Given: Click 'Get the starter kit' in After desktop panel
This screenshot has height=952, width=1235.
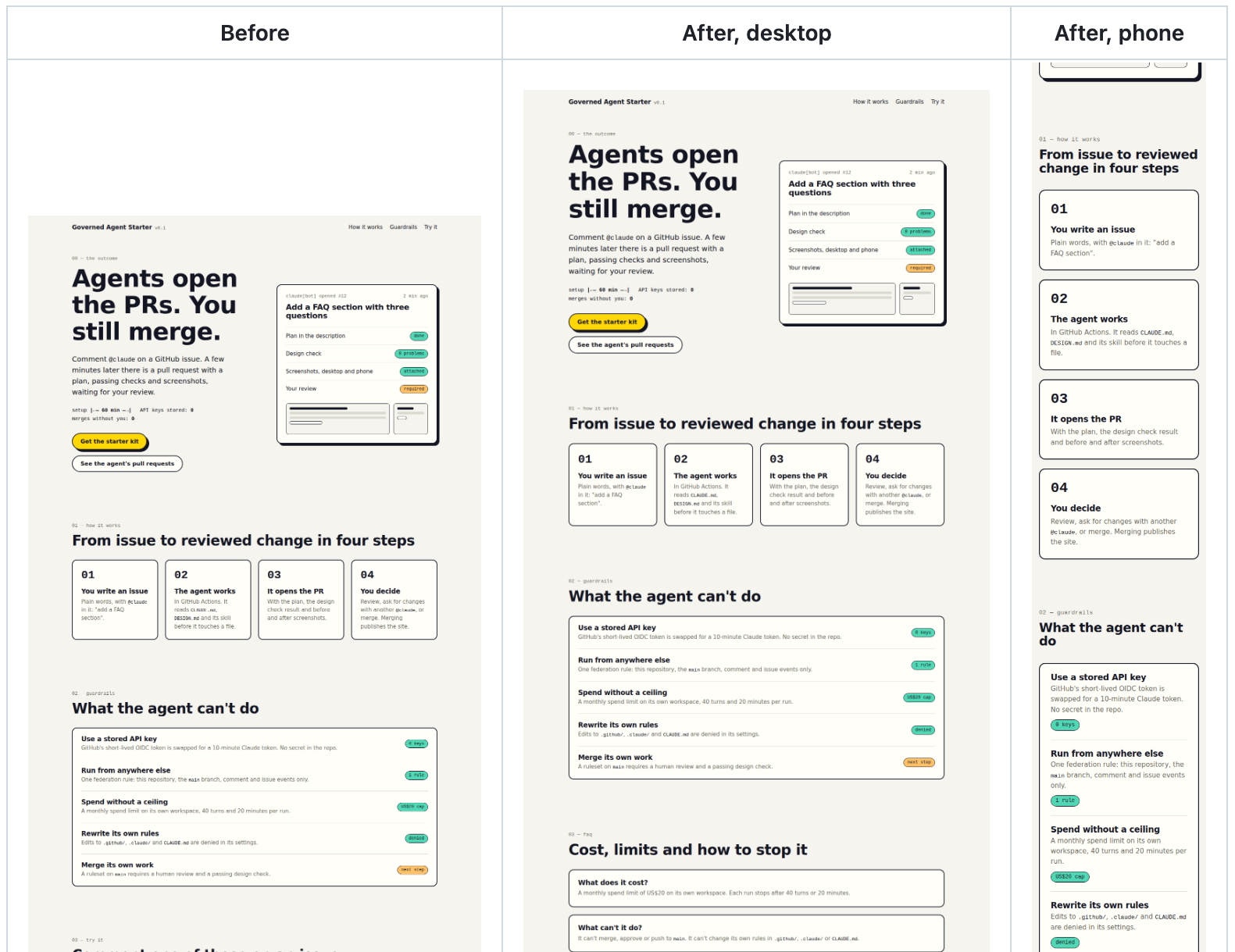Looking at the screenshot, I should [607, 322].
